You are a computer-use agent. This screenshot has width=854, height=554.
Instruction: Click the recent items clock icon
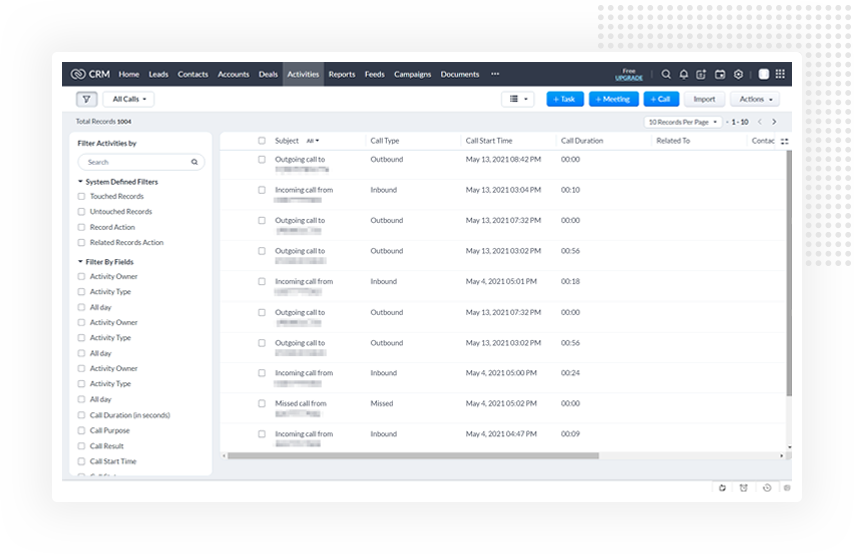[767, 488]
